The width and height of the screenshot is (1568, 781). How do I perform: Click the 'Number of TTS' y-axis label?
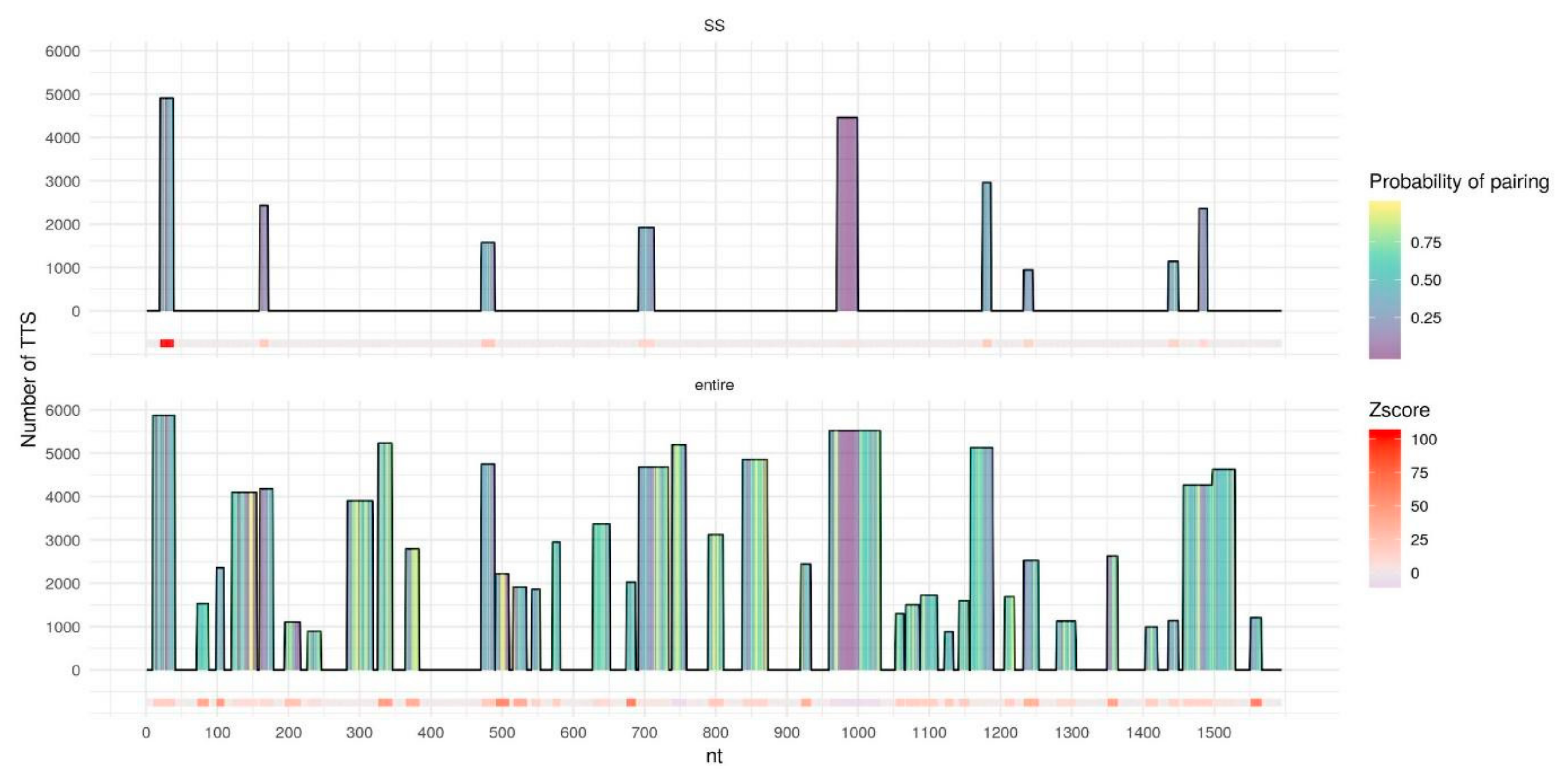pos(28,379)
